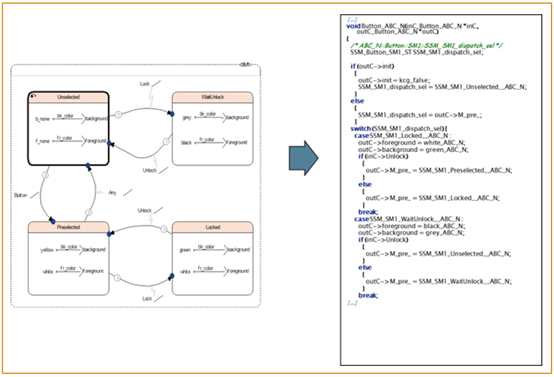554x377 pixels.
Task: Click the bk_color arrow in Locked state
Action: click(208, 249)
